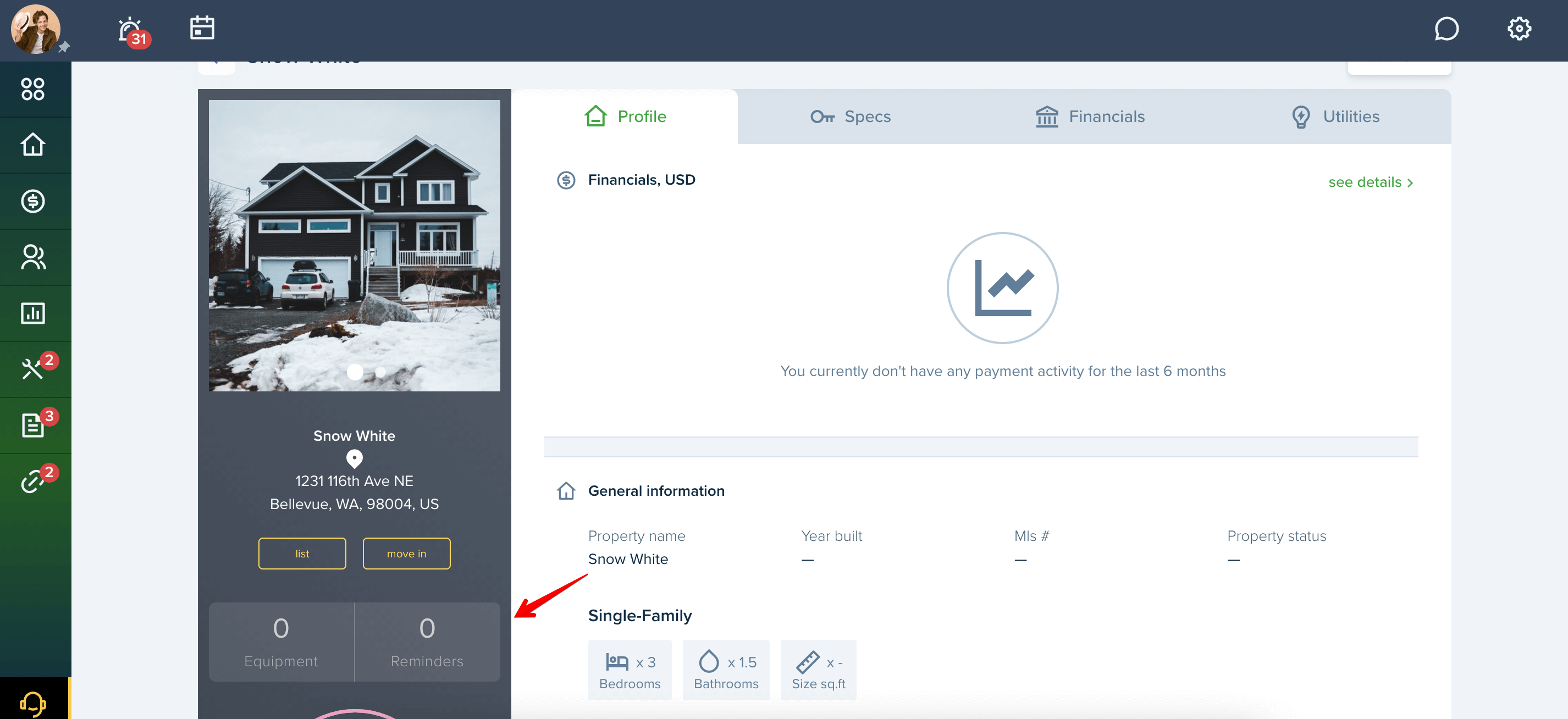
Task: Switch to the Utilities tab
Action: [1335, 117]
